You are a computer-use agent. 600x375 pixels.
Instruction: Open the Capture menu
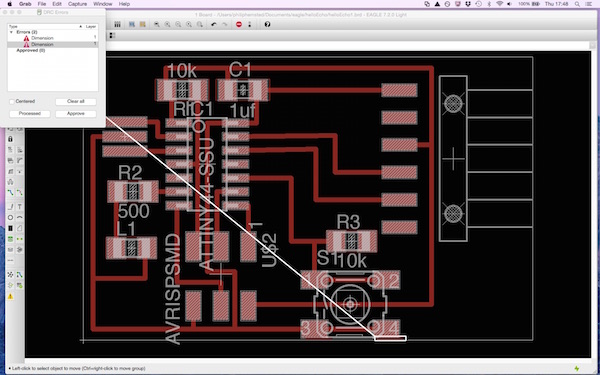click(78, 4)
